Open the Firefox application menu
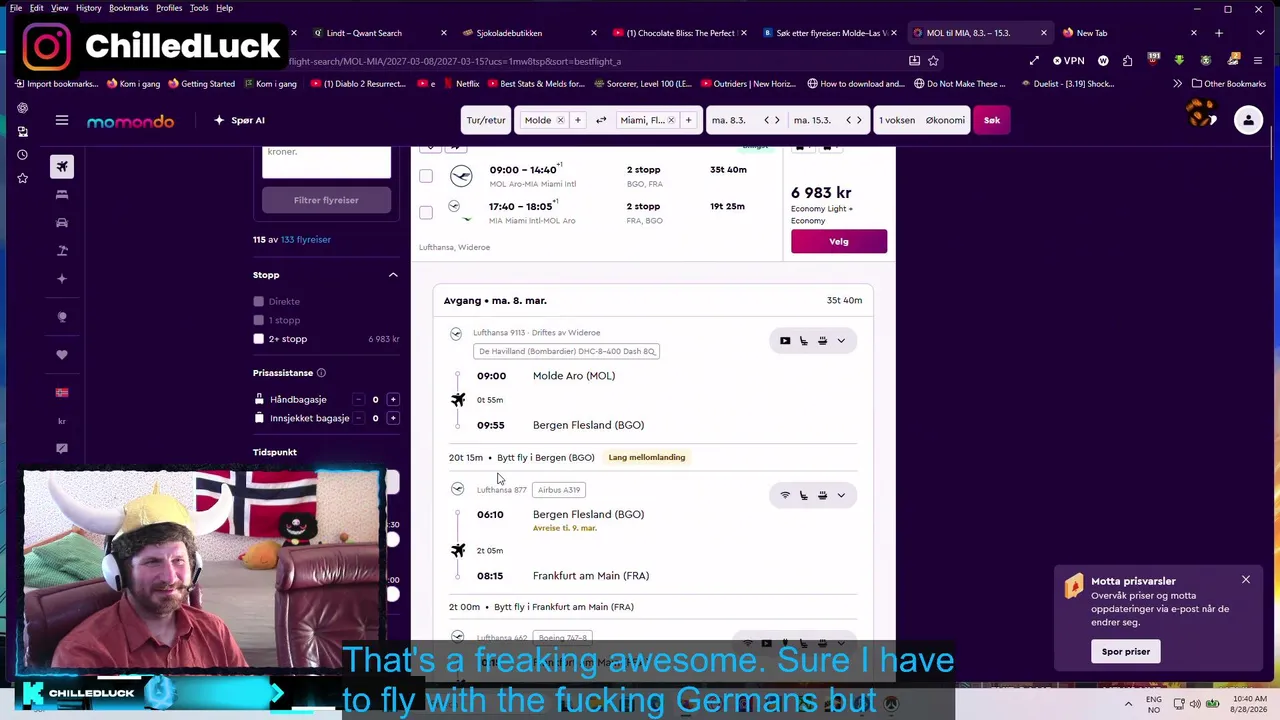Viewport: 1280px width, 720px height. tap(1258, 61)
